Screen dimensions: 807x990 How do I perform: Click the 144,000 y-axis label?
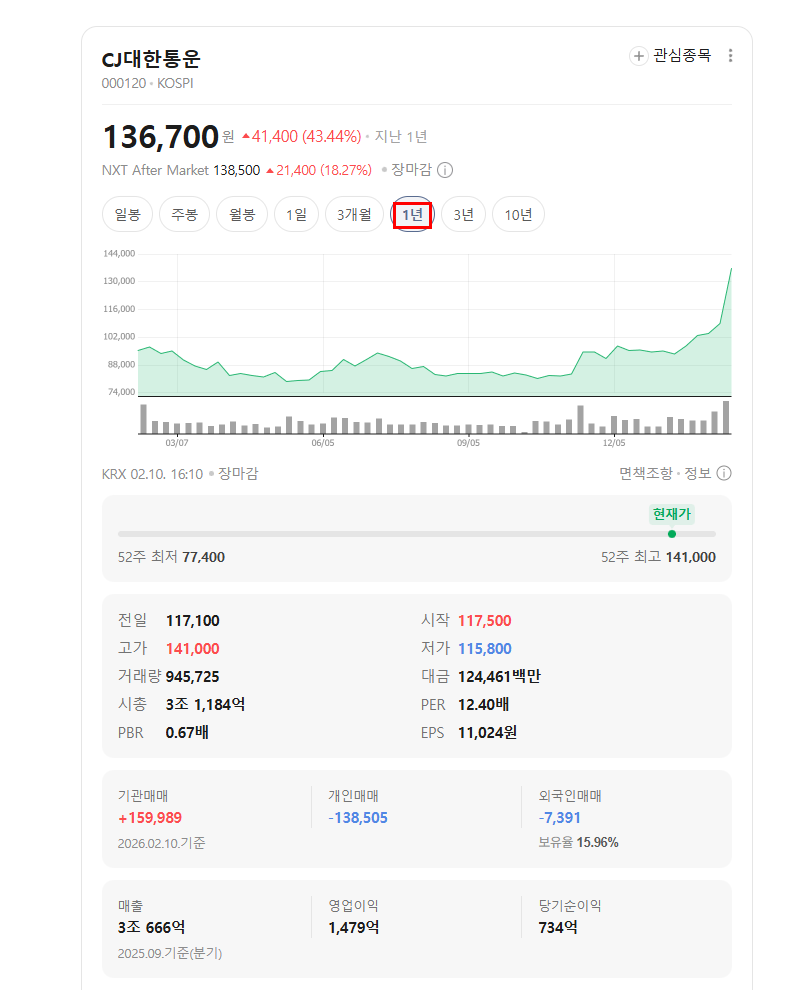(119, 253)
